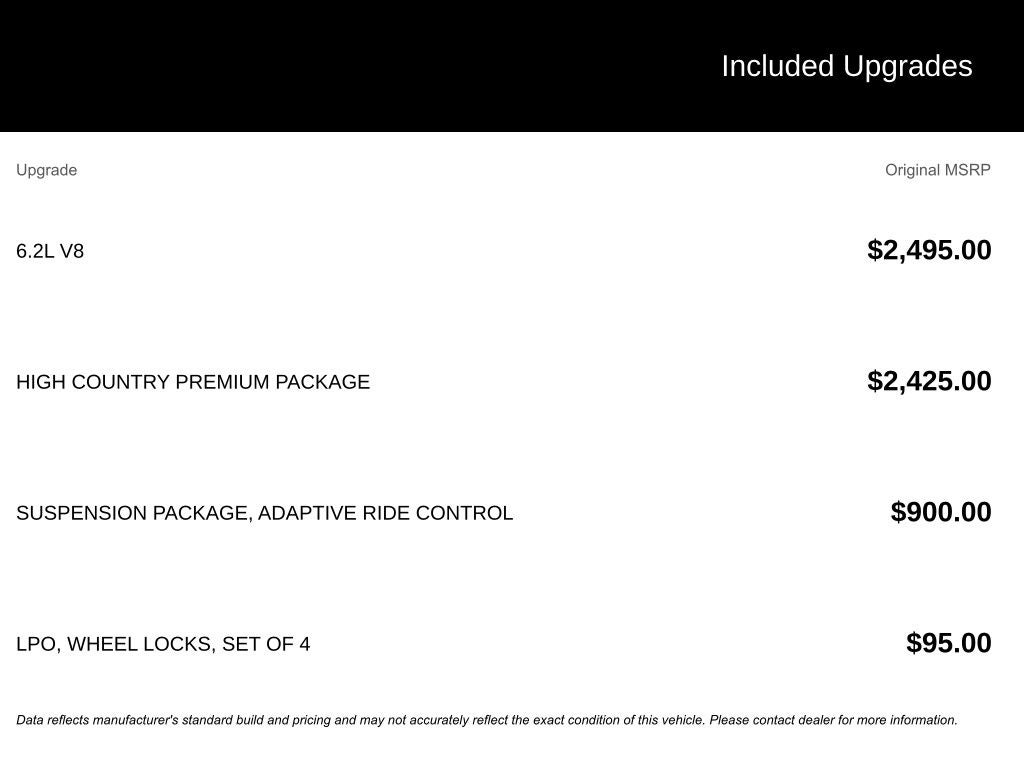Click the word "Upgrades" in the black banner
Screen dimensions: 1024x768
(x=907, y=66)
